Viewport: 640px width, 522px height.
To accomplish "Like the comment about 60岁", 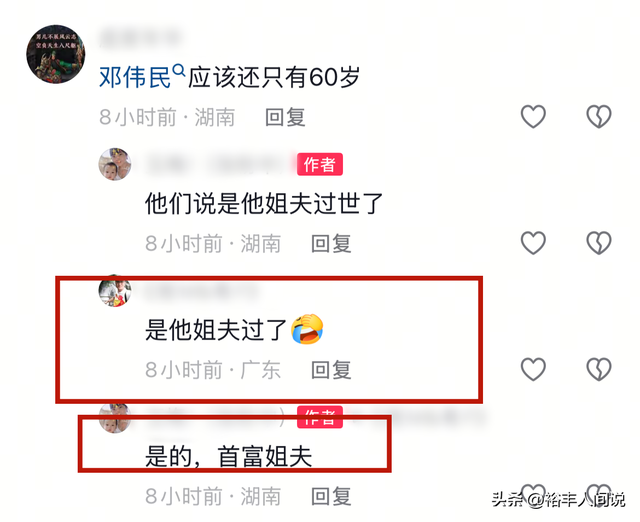I will 533,116.
